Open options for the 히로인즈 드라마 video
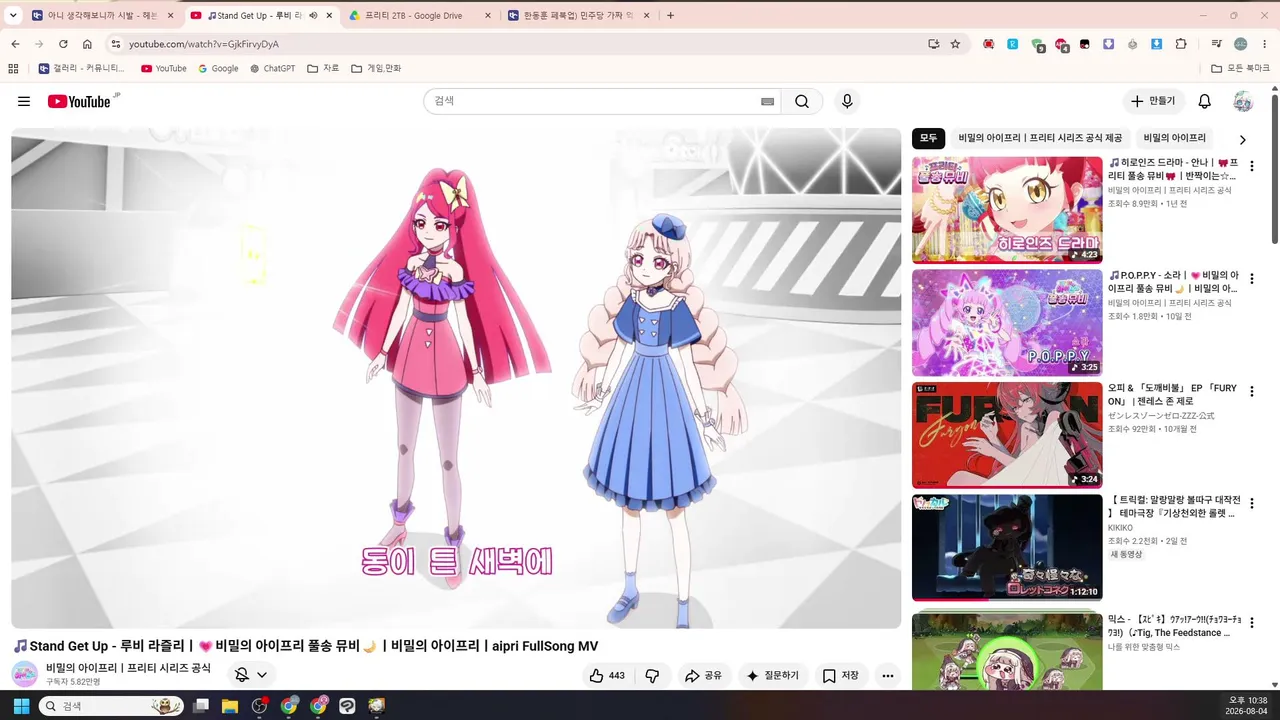1280x720 pixels. click(1251, 166)
